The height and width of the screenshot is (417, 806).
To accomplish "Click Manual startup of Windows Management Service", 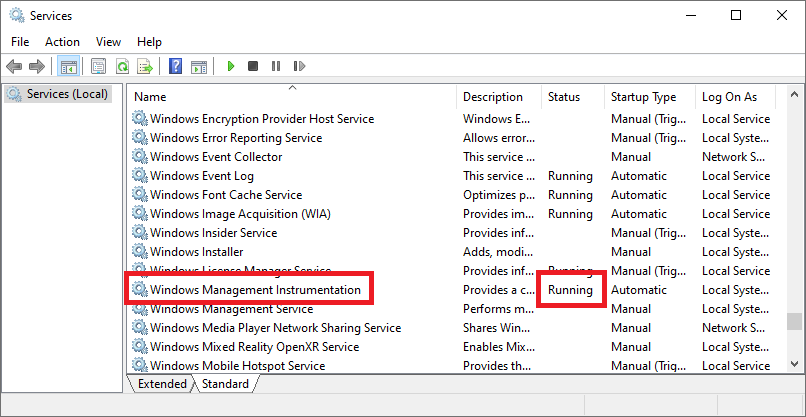I will click(x=631, y=309).
